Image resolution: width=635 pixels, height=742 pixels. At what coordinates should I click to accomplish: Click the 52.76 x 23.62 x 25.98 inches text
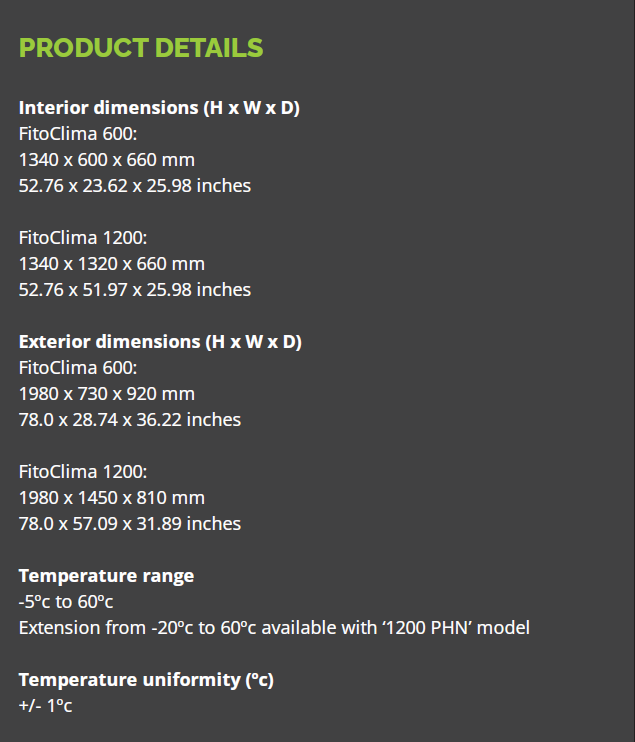tap(135, 186)
